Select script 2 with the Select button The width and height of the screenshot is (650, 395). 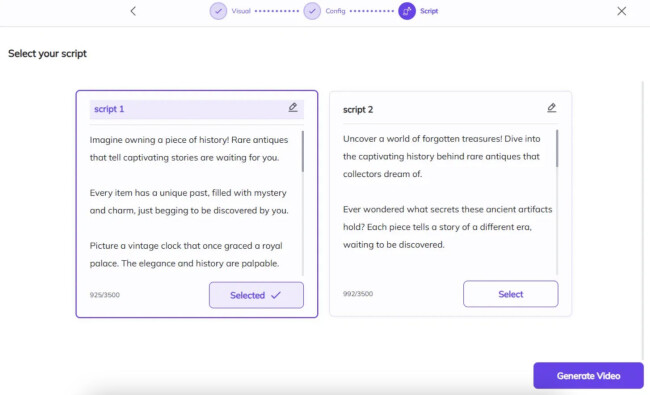(511, 294)
